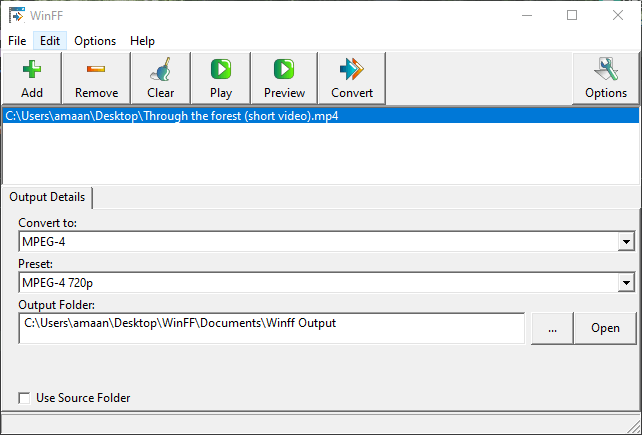Click the Add files toolbar icon
642x435 pixels.
click(32, 78)
